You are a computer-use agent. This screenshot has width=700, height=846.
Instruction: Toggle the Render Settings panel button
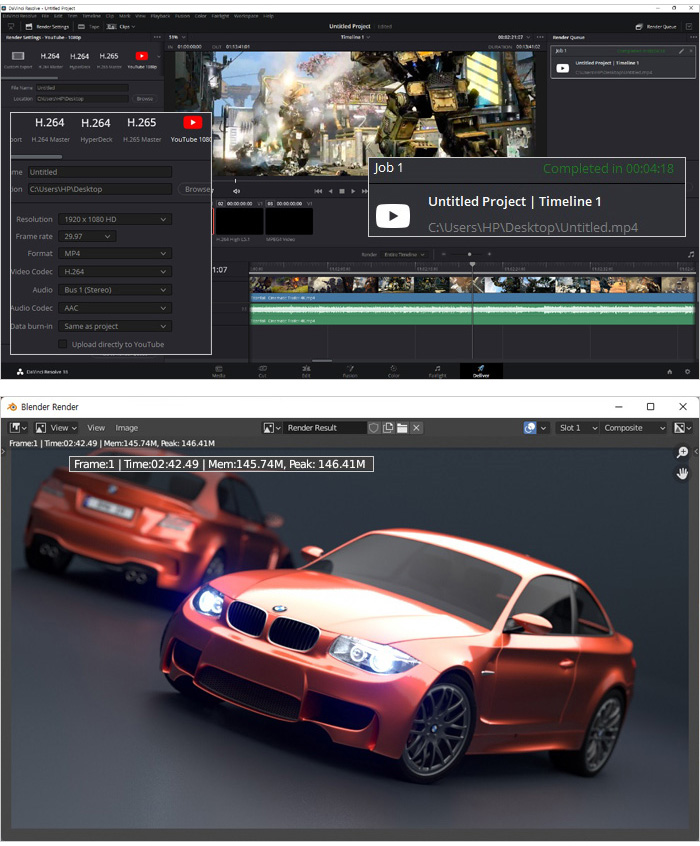pyautogui.click(x=47, y=26)
